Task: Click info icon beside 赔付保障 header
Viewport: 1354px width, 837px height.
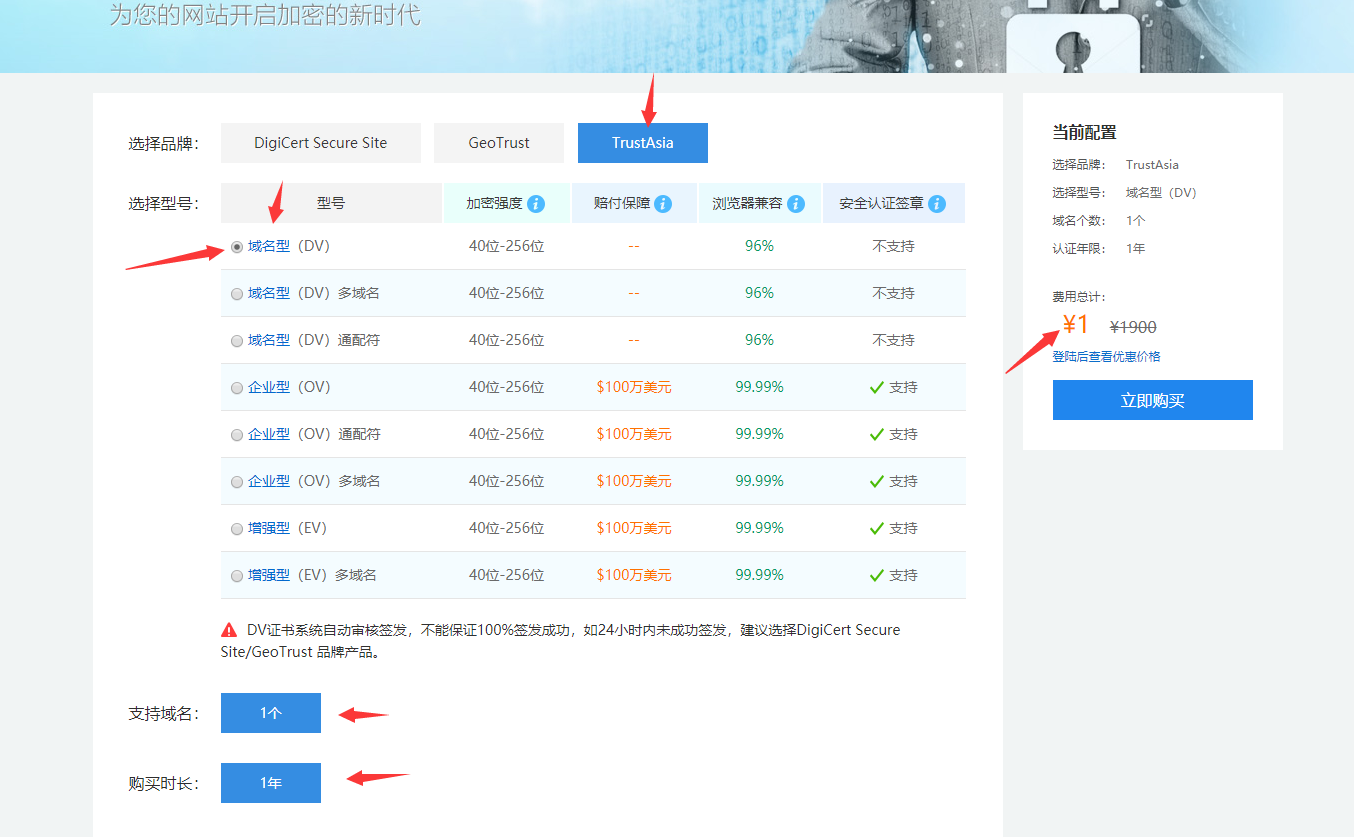Action: click(663, 204)
